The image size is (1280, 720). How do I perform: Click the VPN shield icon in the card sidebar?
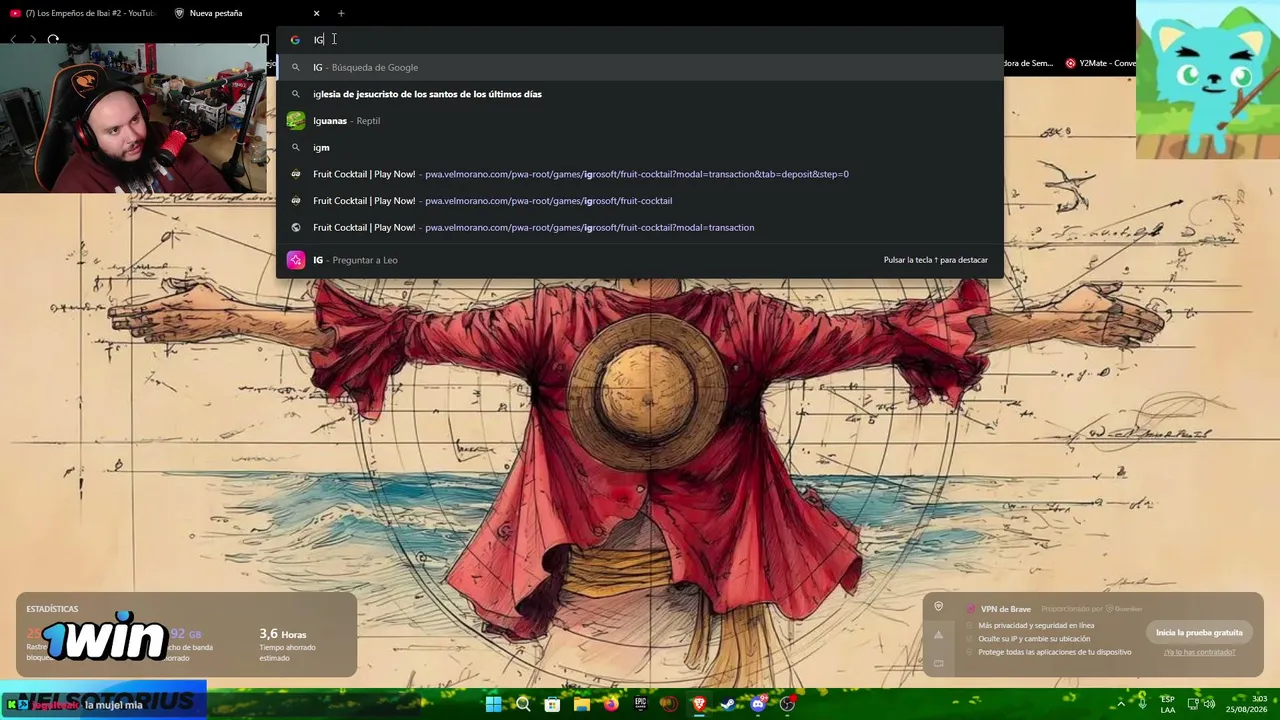pos(938,606)
